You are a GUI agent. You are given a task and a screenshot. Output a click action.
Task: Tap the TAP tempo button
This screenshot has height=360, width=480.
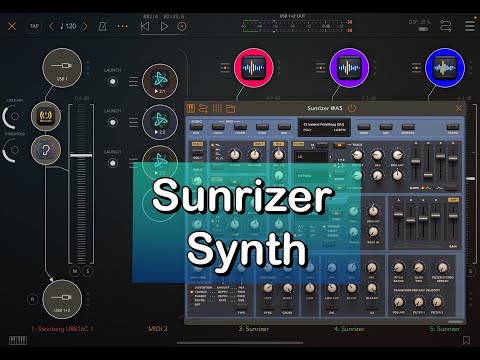34,26
